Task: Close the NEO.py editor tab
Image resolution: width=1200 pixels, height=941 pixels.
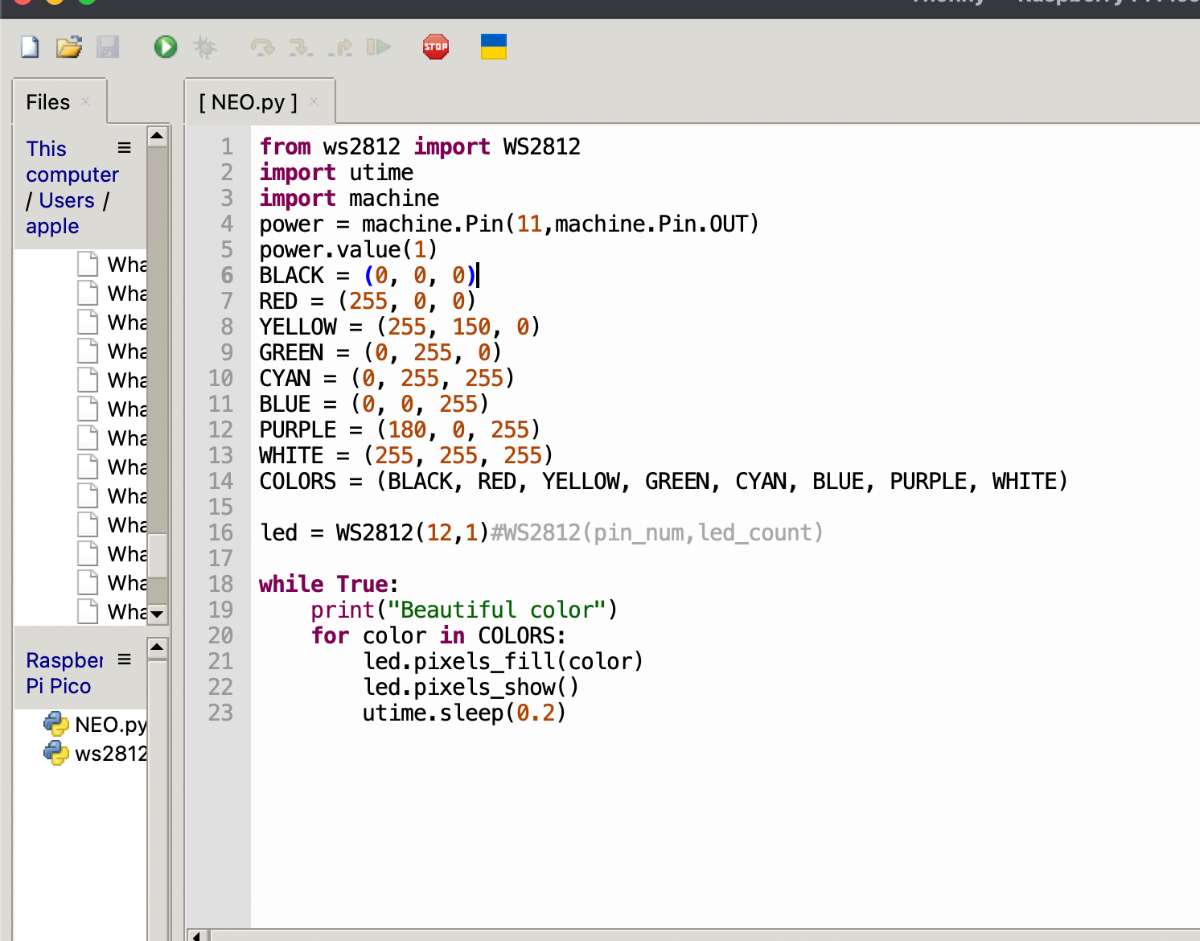Action: (x=314, y=101)
